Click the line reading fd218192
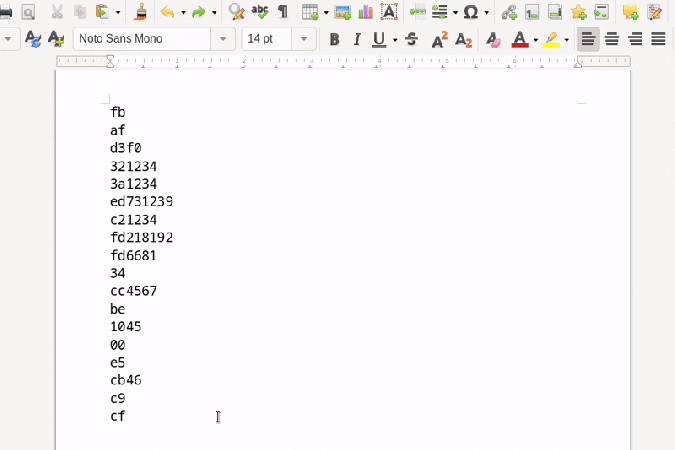This screenshot has height=450, width=675. [142, 237]
